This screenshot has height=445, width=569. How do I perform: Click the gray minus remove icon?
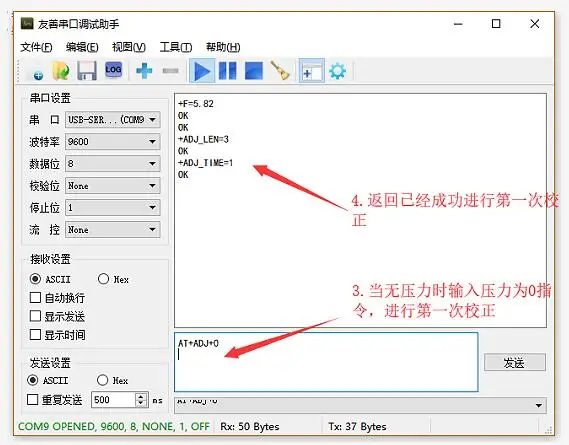[170, 71]
